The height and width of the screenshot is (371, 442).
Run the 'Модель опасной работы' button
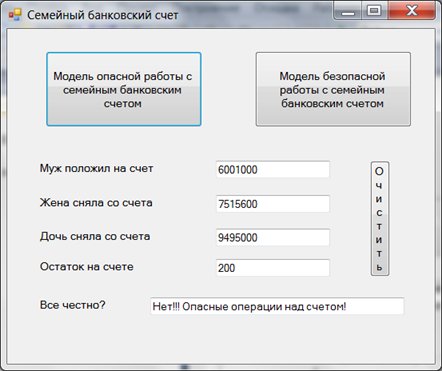click(x=124, y=89)
